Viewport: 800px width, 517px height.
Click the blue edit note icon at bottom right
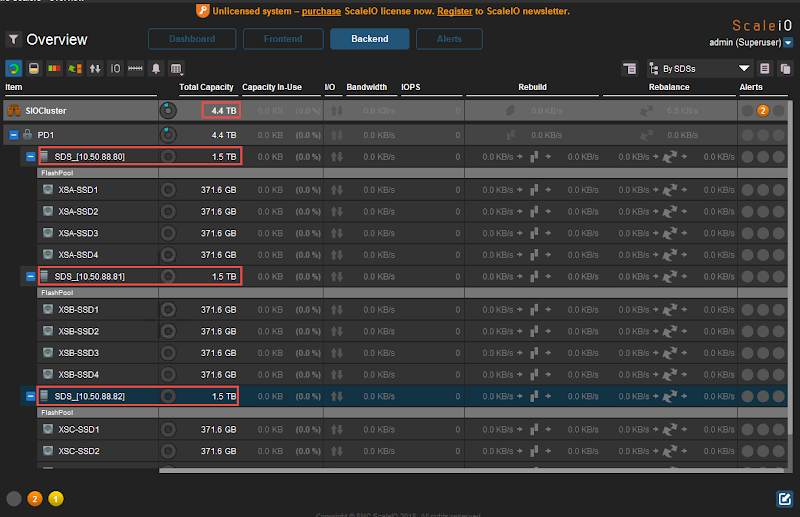pyautogui.click(x=785, y=499)
